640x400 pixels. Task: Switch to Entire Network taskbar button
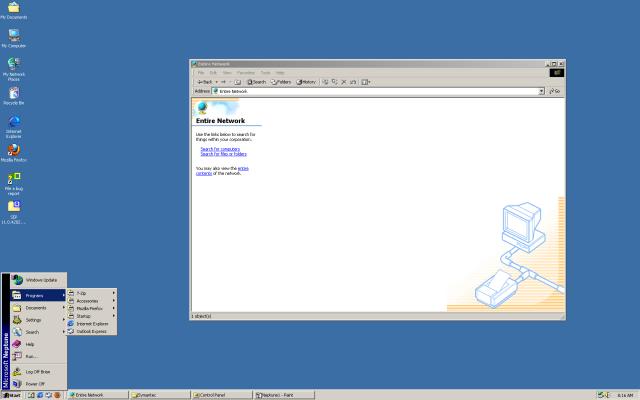tap(98, 395)
